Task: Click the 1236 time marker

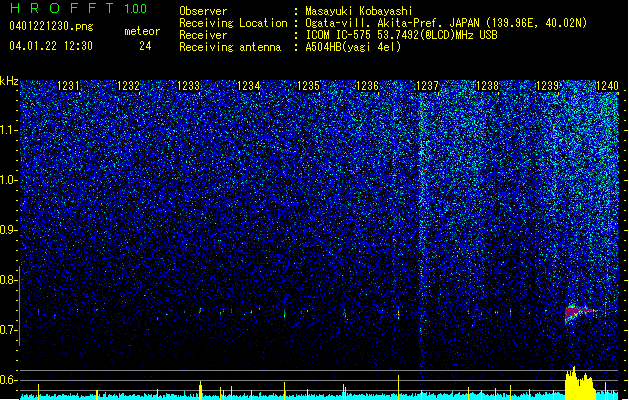Action: click(367, 86)
